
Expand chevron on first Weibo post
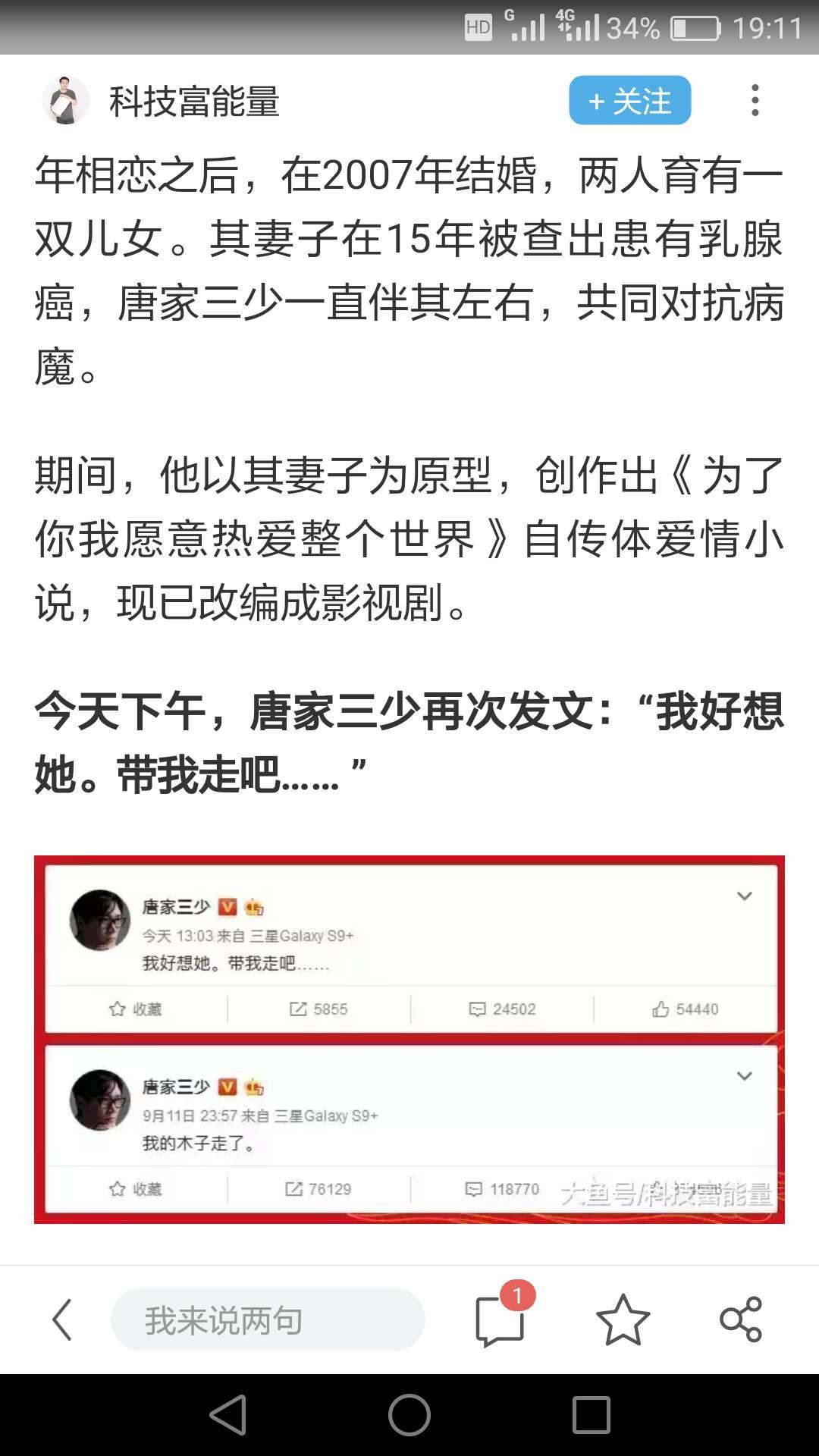click(x=745, y=896)
